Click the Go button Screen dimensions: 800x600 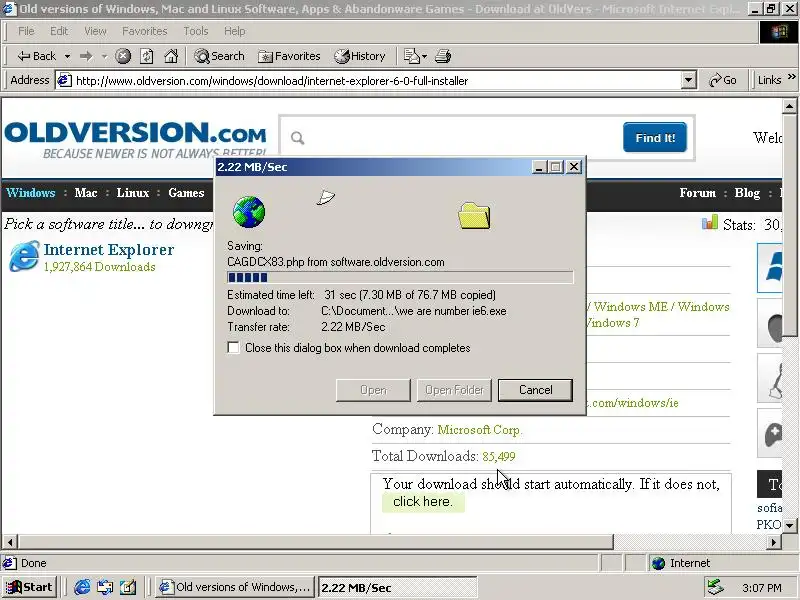(722, 81)
